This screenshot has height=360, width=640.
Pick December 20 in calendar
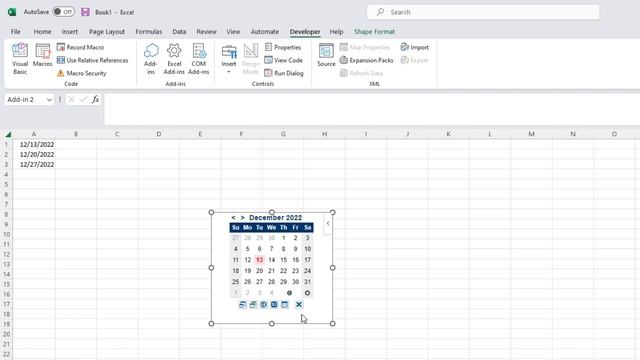pos(259,271)
